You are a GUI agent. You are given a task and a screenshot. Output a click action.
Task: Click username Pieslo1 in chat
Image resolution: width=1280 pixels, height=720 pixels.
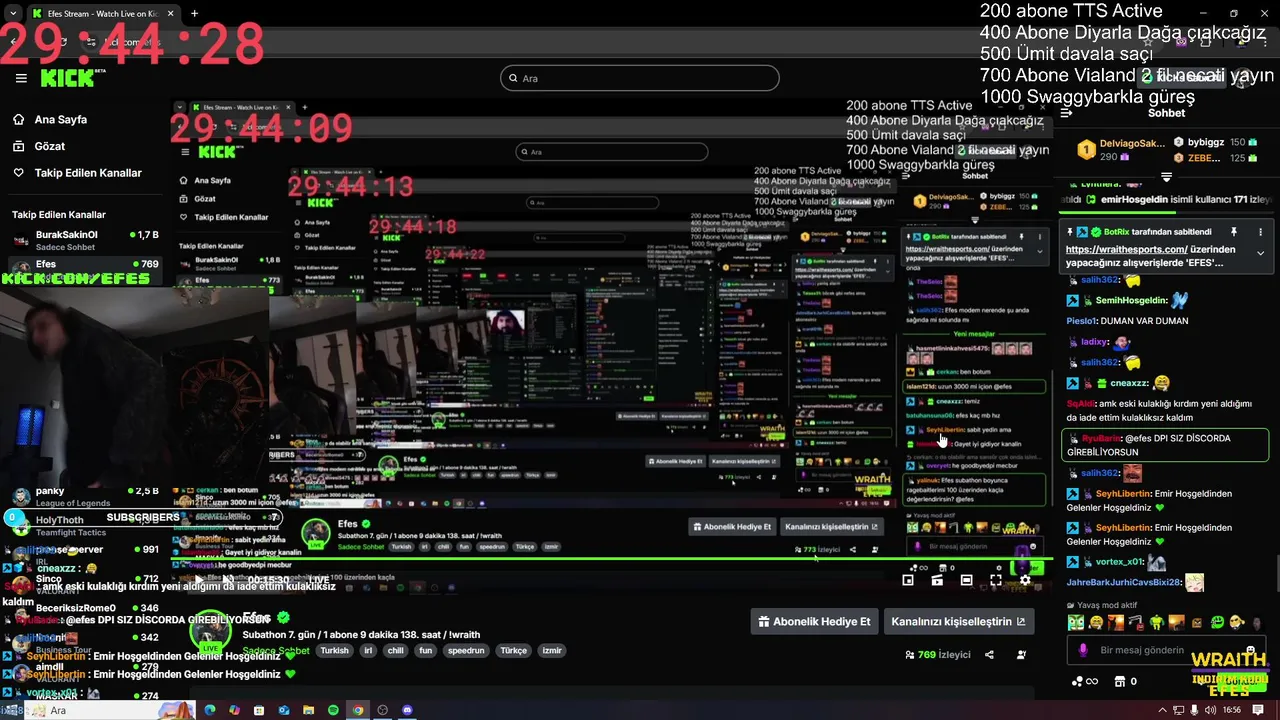[1082, 321]
